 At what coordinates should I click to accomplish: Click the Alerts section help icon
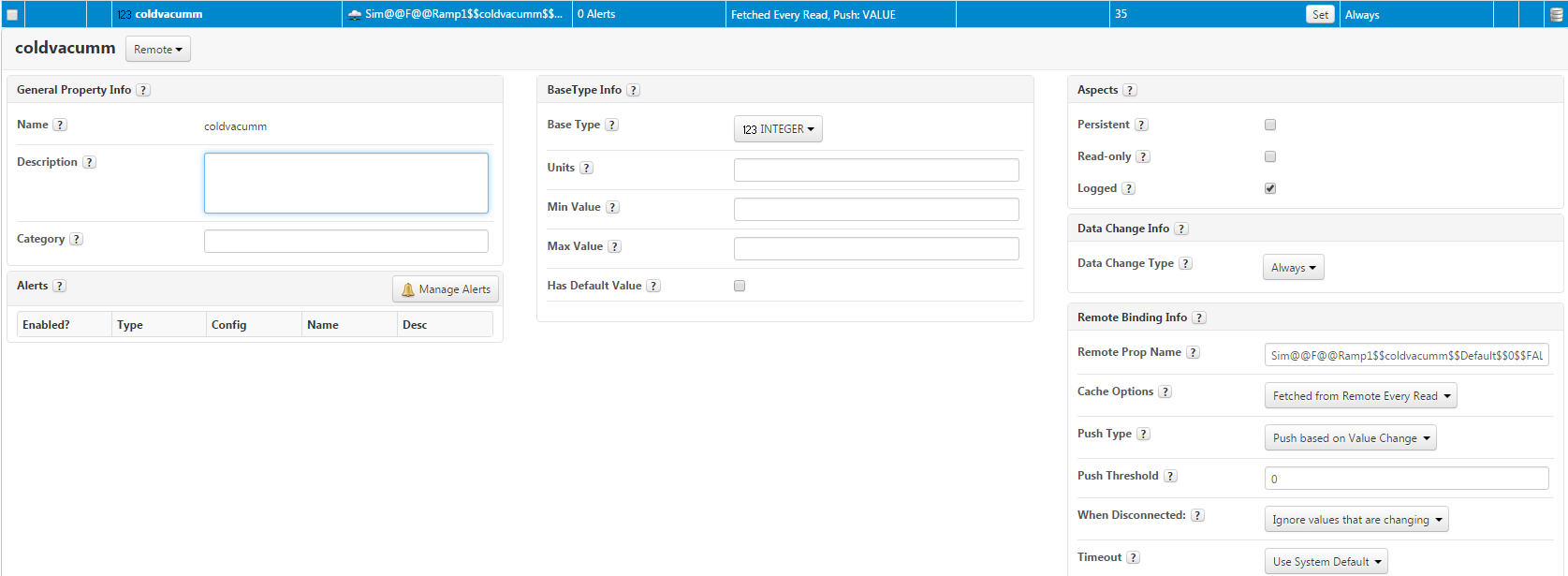59,286
